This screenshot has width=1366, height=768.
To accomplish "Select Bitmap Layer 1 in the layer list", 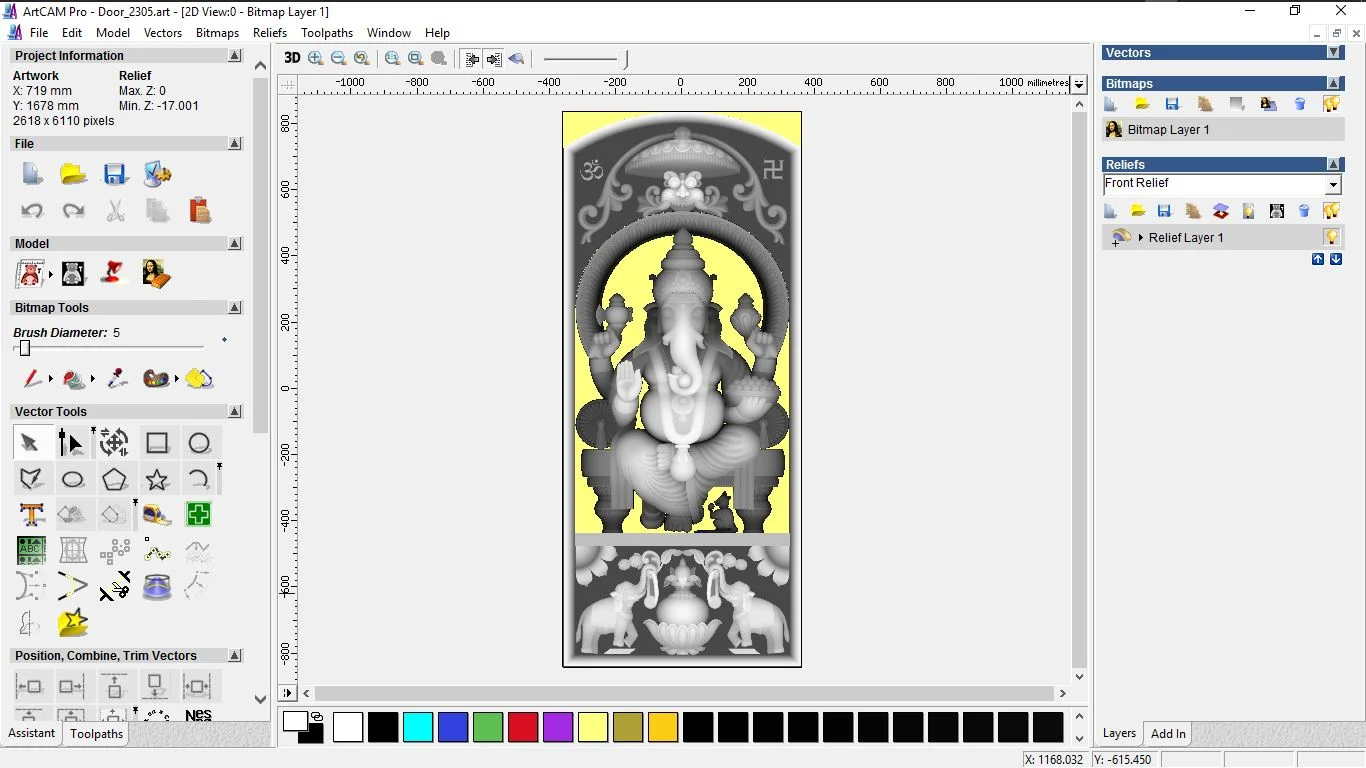I will [1168, 130].
